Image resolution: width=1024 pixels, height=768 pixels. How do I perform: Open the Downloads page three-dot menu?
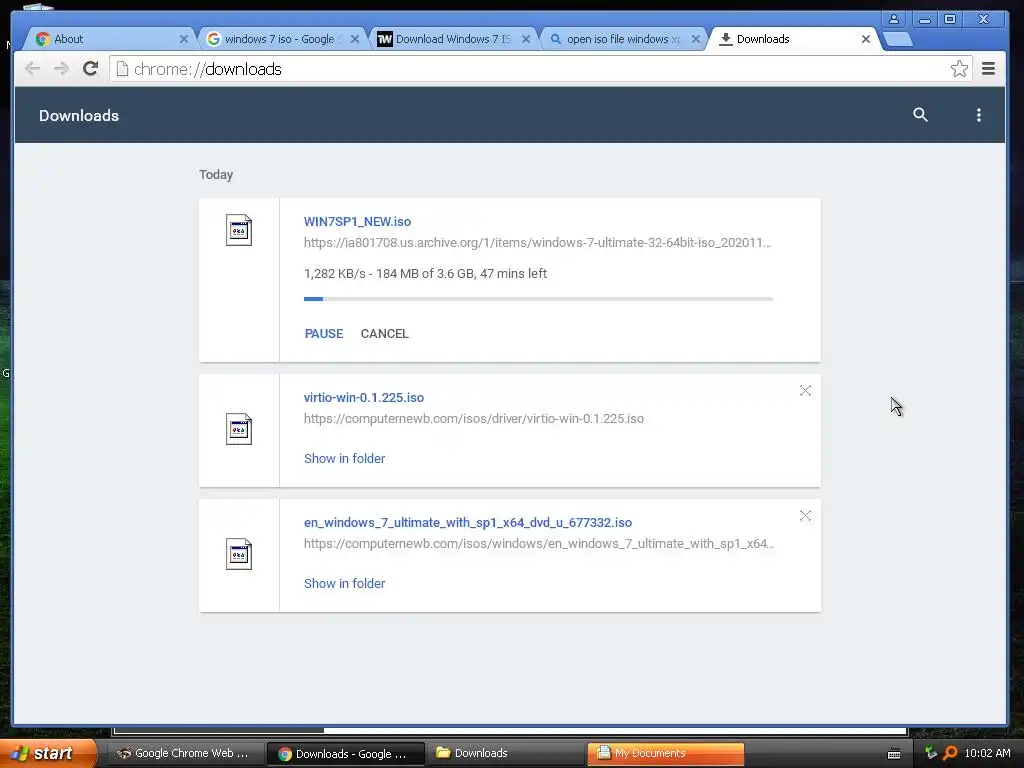978,115
